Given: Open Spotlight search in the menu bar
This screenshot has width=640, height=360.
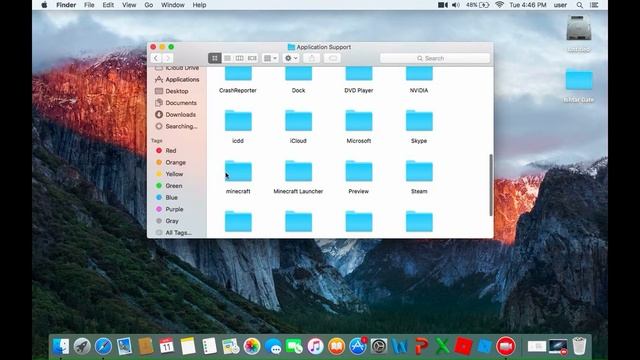Looking at the screenshot, I should point(580,5).
